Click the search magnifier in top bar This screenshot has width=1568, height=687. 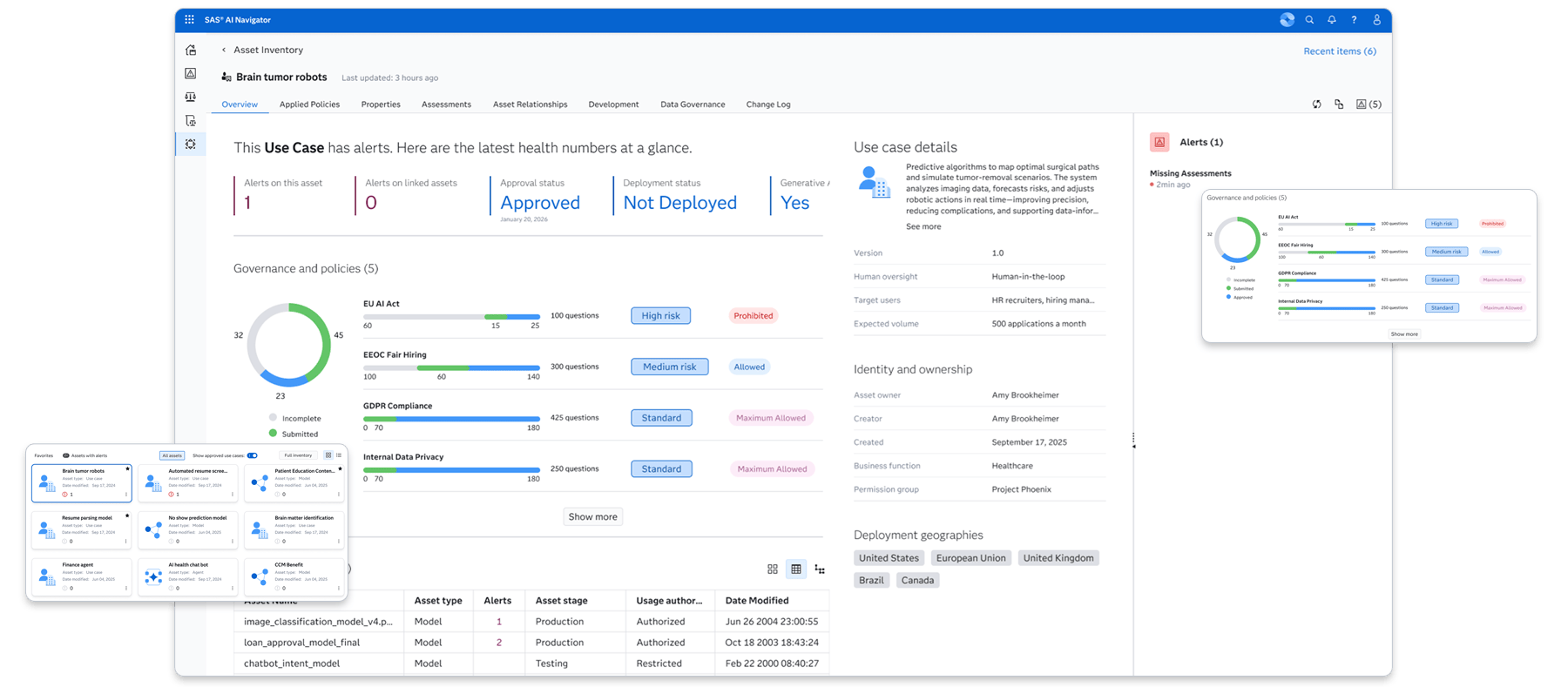(1309, 19)
